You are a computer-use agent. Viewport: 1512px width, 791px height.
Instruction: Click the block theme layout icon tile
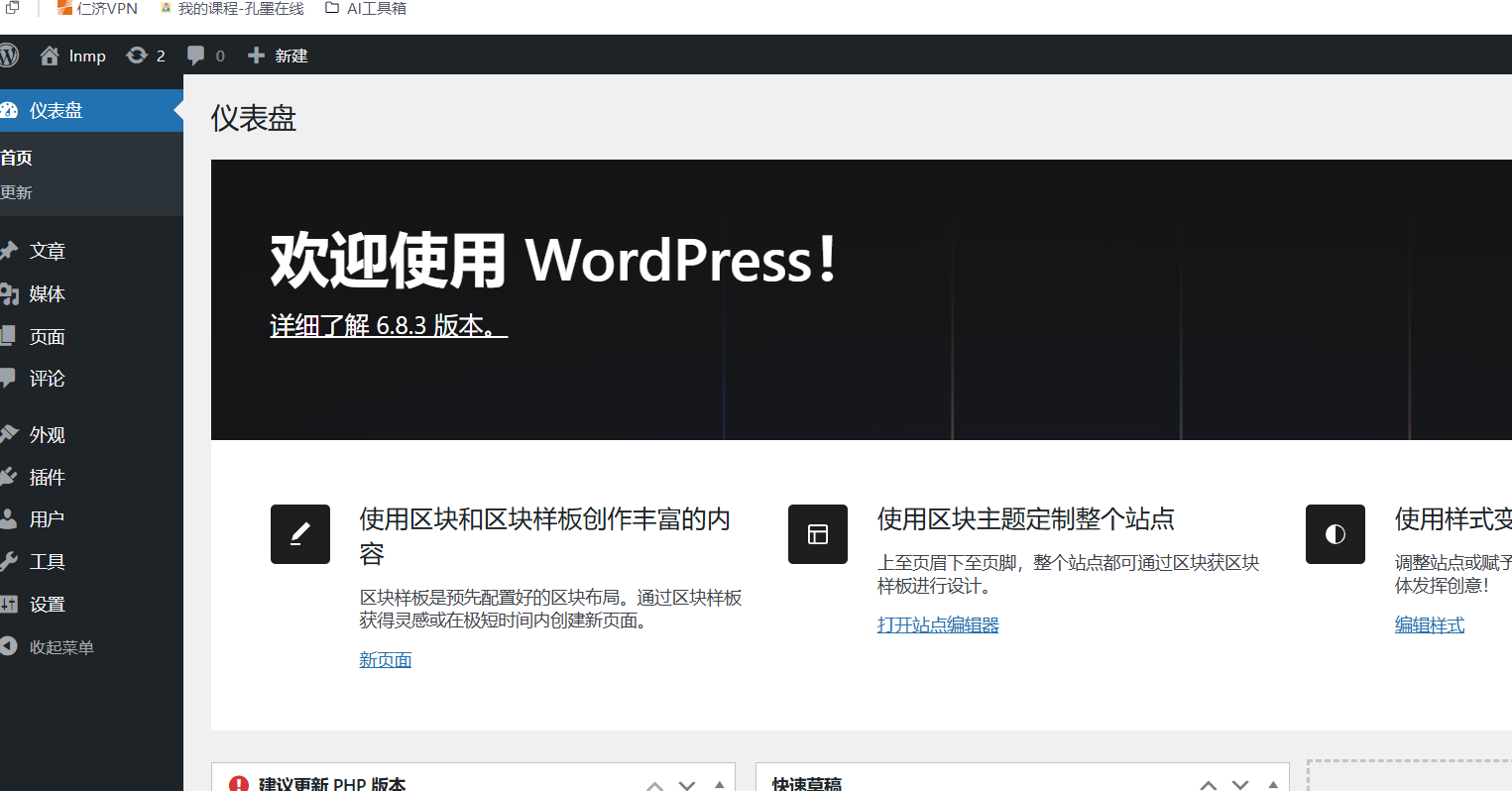point(818,534)
